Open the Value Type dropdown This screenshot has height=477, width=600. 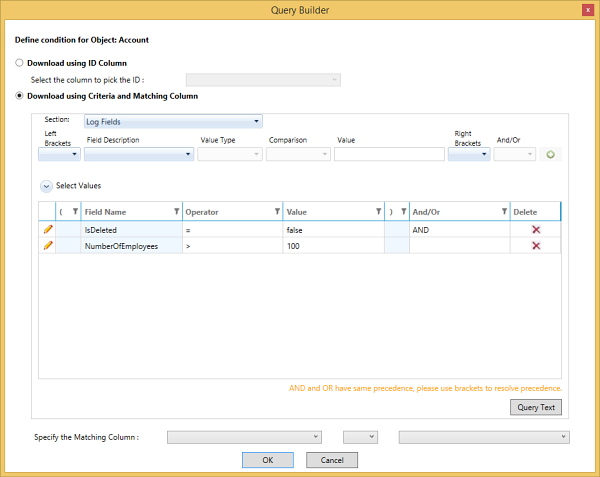tap(230, 154)
